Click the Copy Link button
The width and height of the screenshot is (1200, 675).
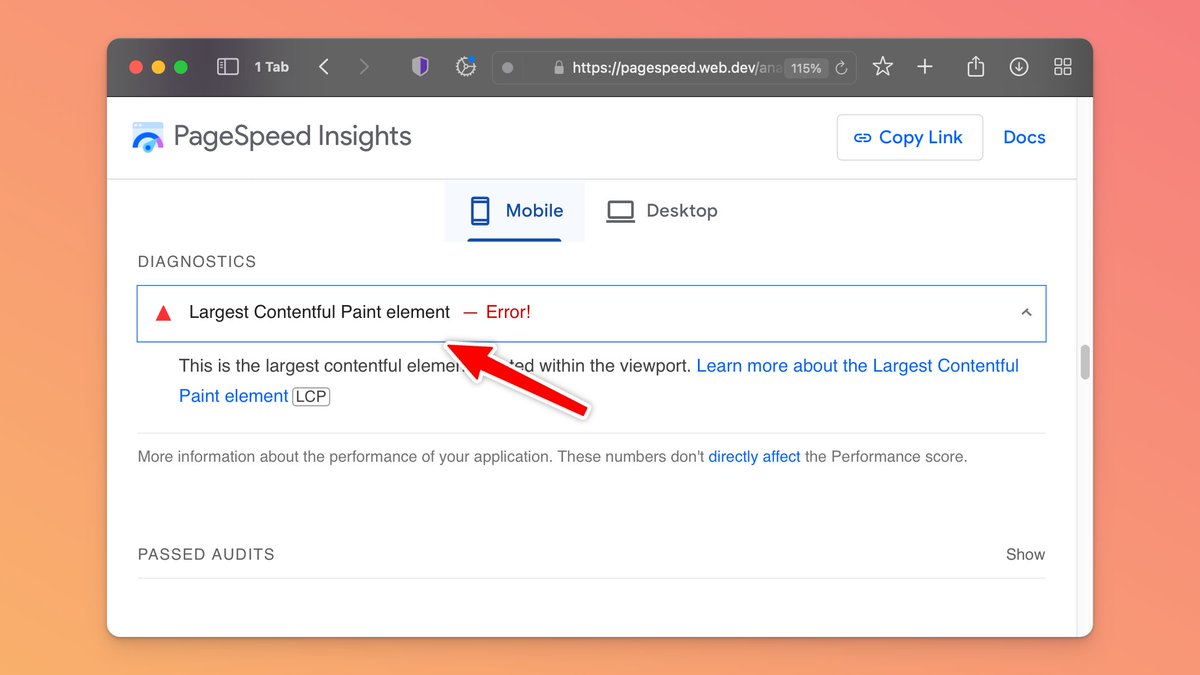[909, 138]
